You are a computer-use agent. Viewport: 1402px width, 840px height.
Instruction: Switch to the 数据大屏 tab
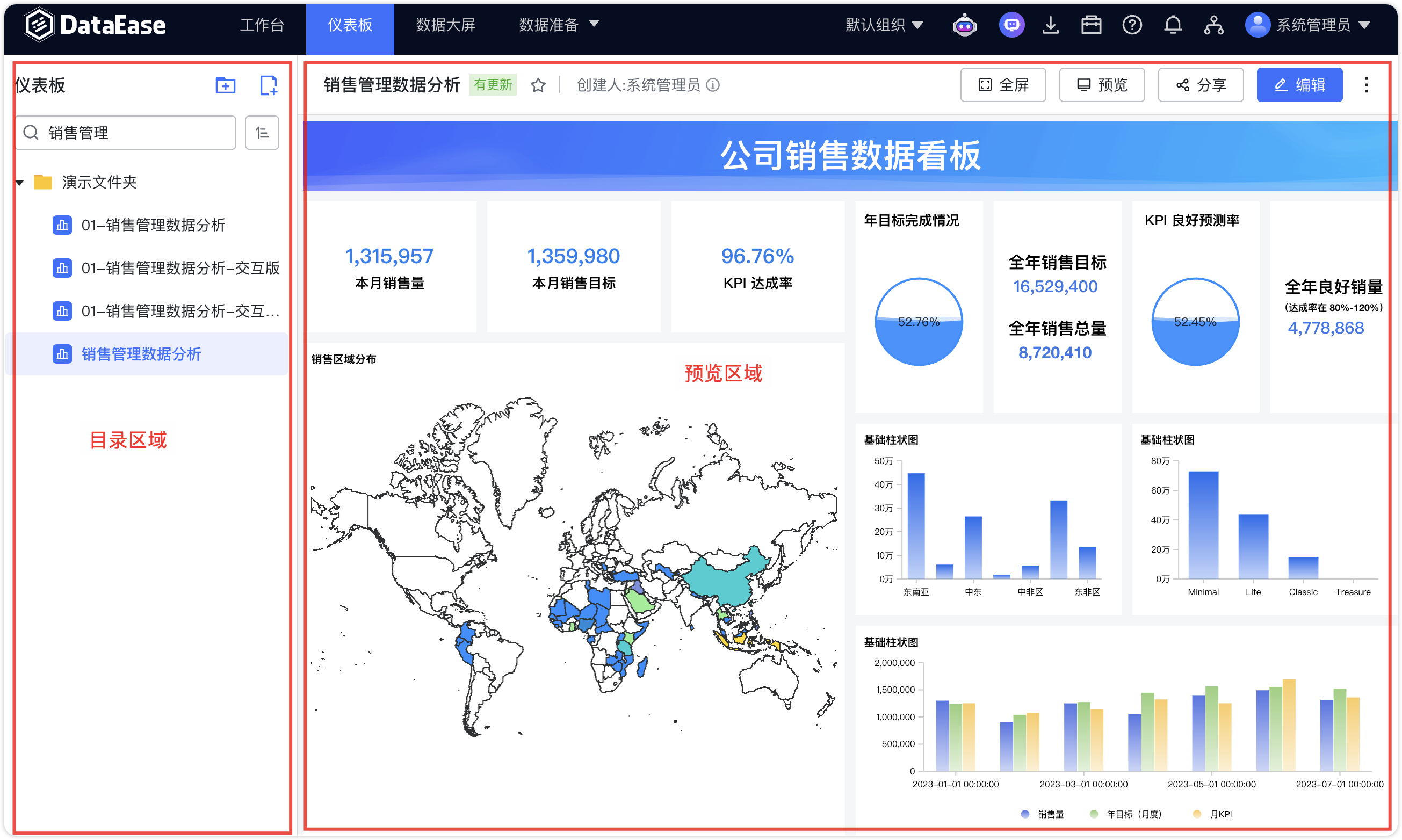point(445,24)
